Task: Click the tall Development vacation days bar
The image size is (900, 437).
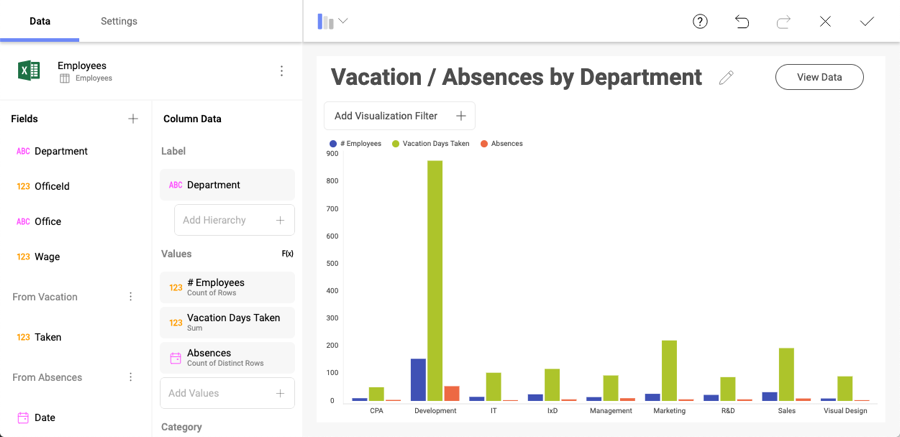Action: (x=435, y=280)
